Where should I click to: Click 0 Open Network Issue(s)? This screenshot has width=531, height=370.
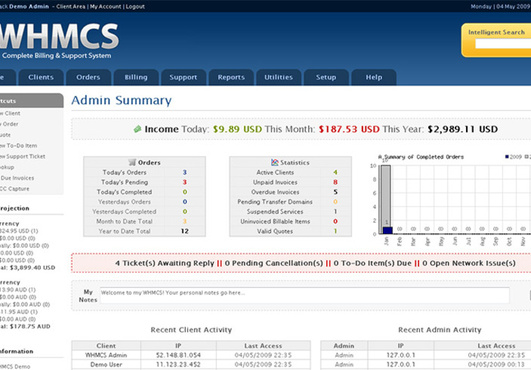(469, 263)
